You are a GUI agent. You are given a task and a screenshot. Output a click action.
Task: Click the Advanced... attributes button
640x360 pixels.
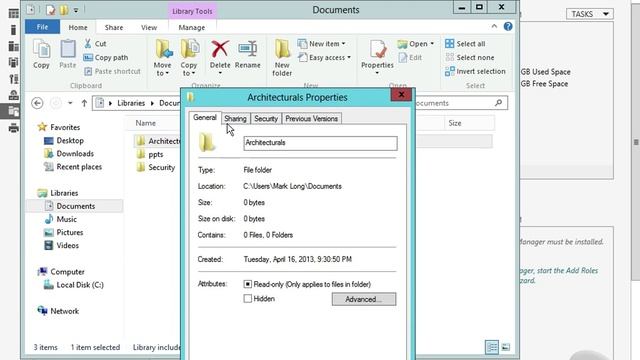click(364, 299)
